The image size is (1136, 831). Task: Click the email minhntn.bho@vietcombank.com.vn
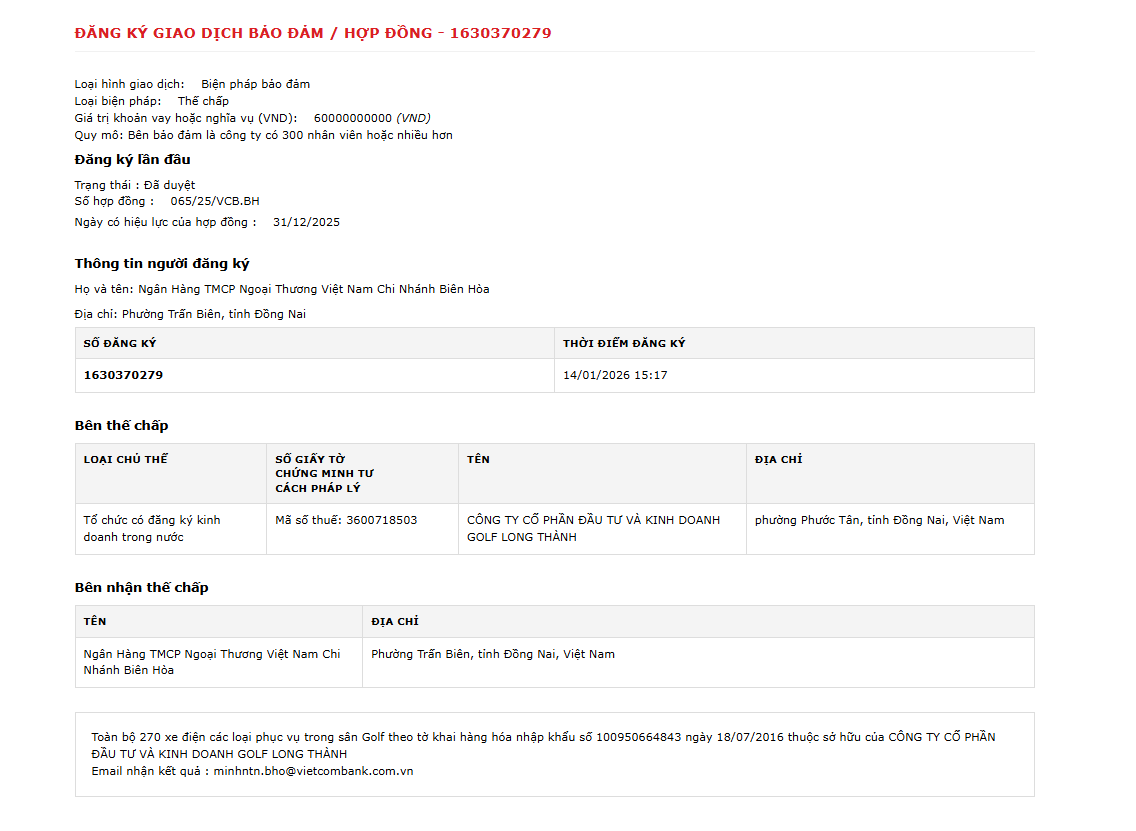[313, 772]
